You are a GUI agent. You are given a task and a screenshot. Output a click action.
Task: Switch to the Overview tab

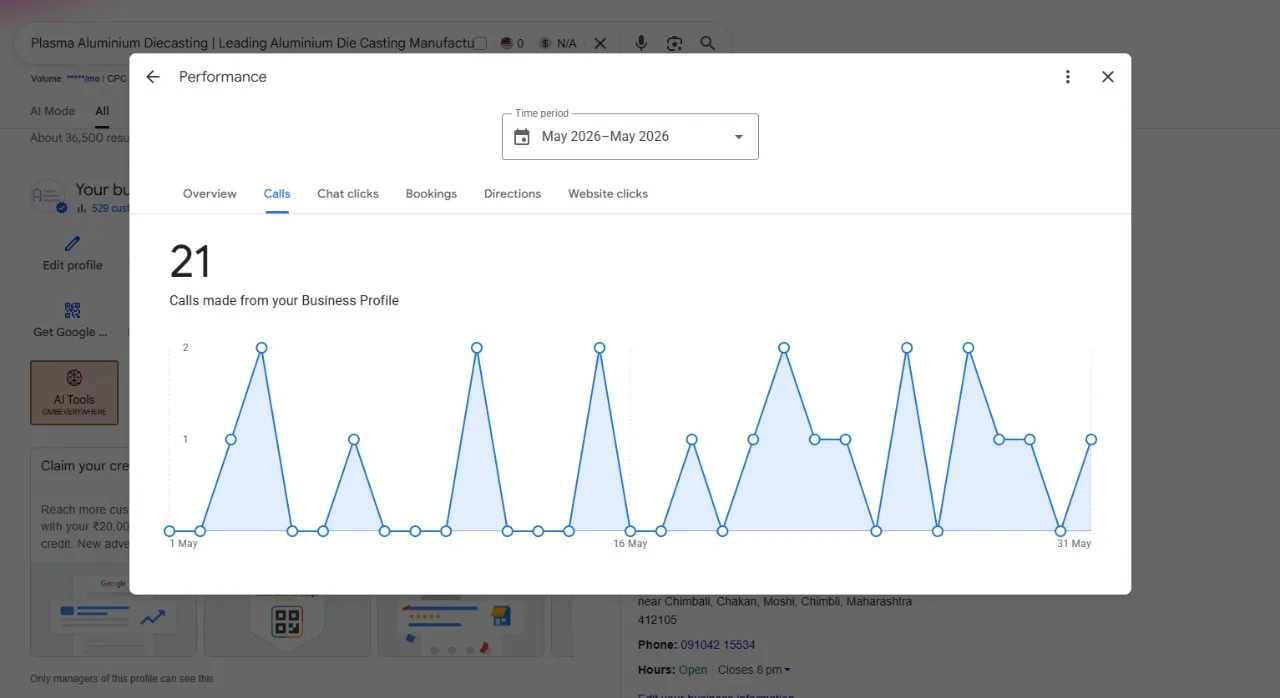tap(210, 194)
